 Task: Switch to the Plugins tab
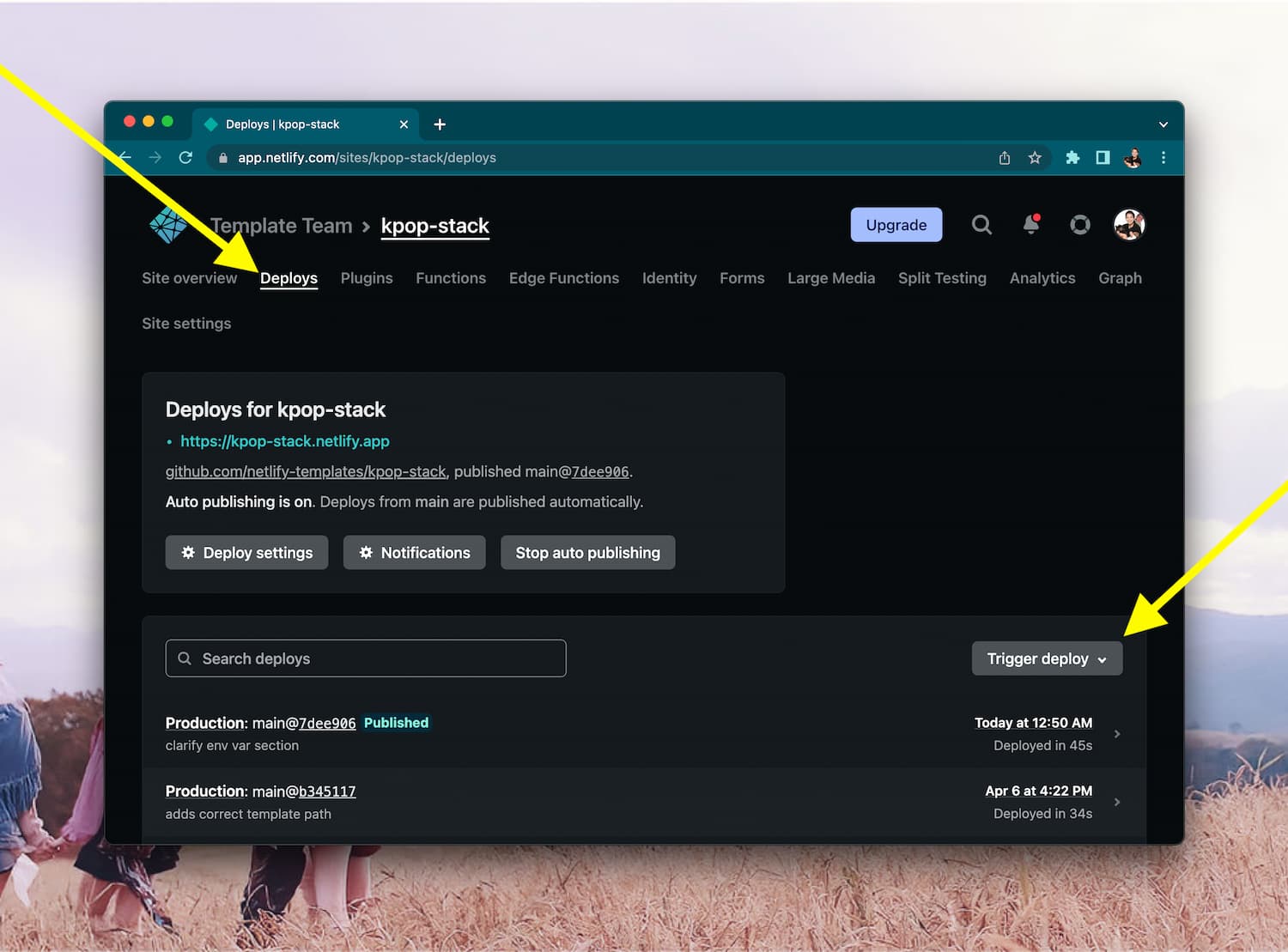point(367,278)
